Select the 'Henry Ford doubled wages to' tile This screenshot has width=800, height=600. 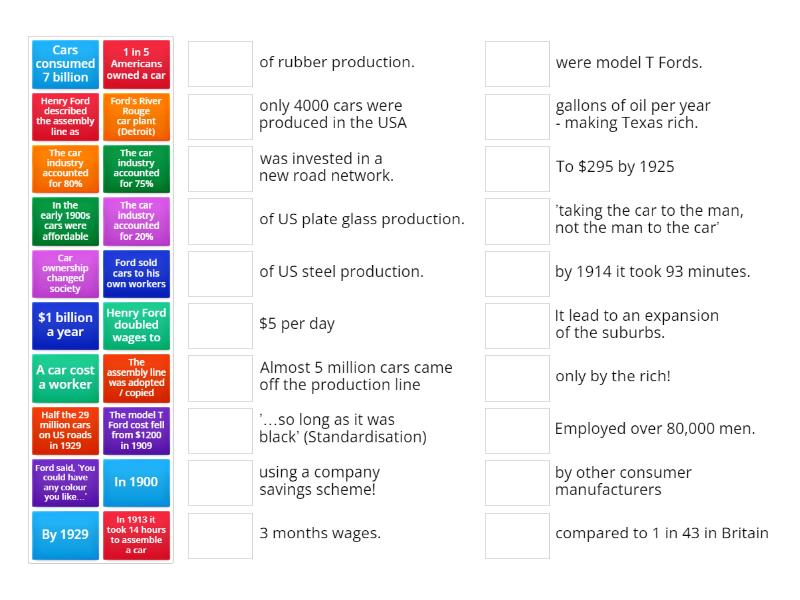tap(136, 325)
